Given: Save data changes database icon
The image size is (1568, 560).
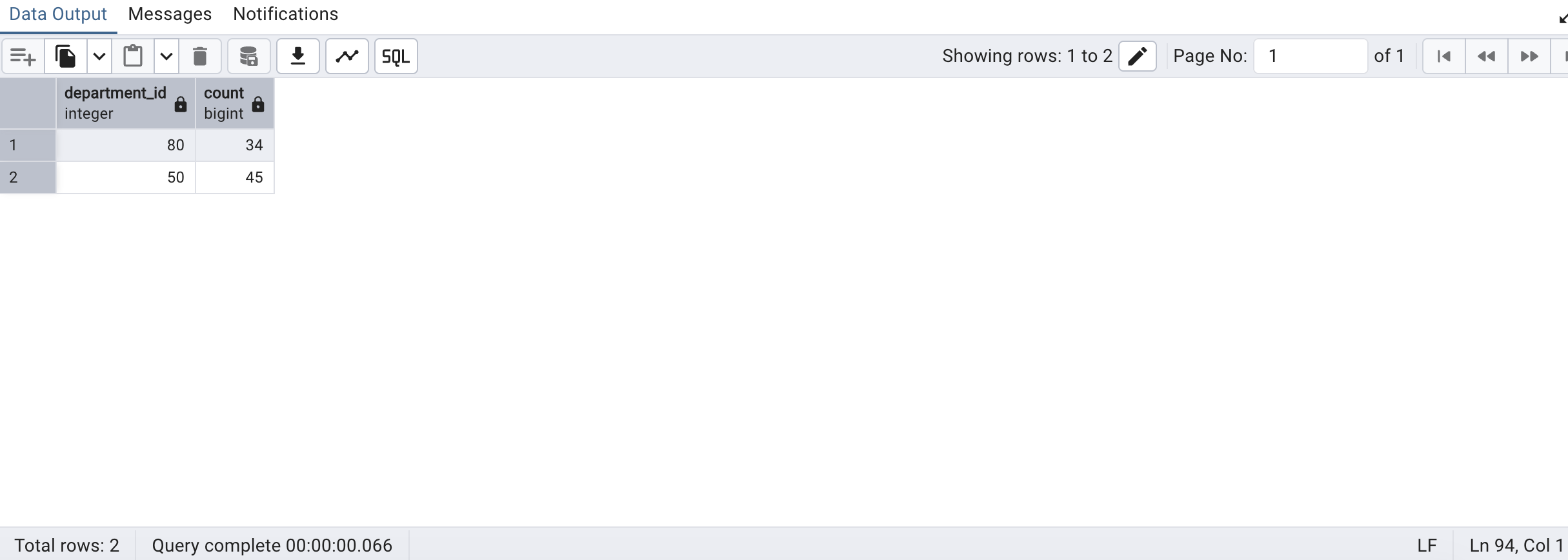Looking at the screenshot, I should pos(249,57).
